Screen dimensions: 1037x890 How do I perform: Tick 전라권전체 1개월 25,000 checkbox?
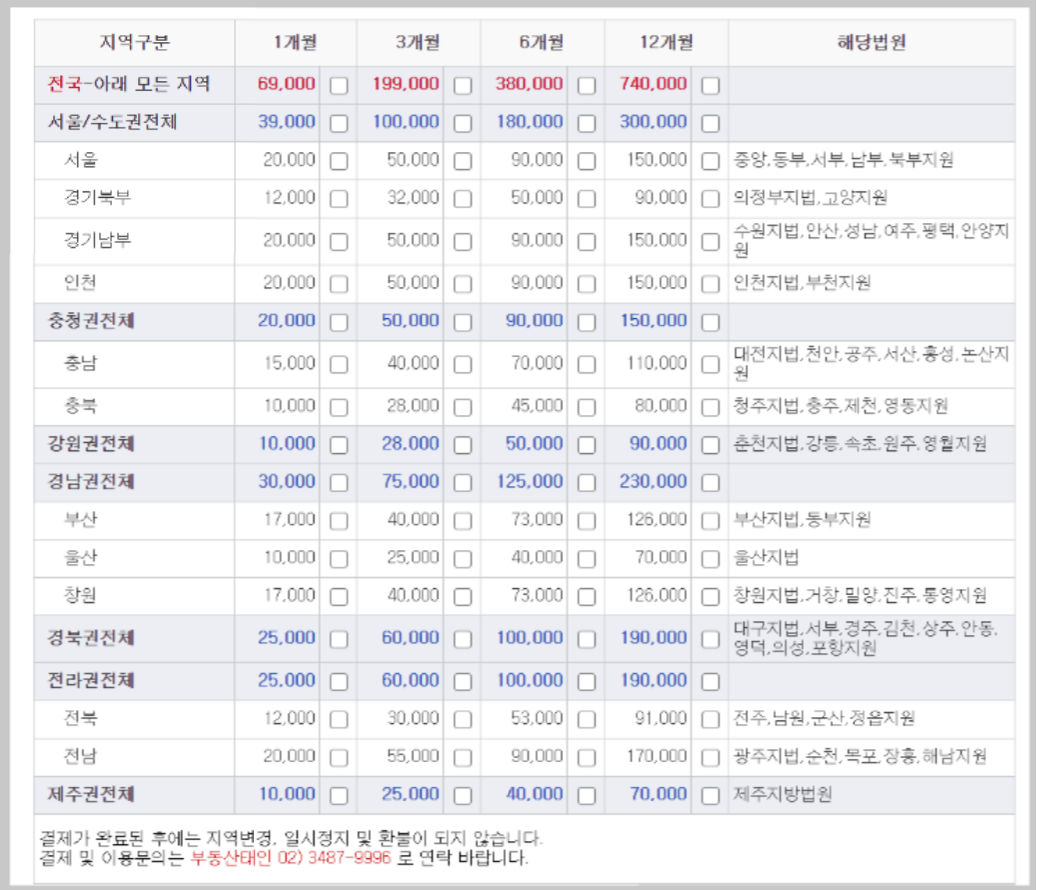pyautogui.click(x=339, y=682)
